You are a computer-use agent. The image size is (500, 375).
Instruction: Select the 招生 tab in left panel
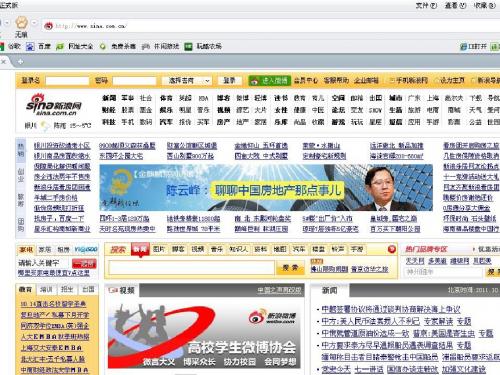pos(67,290)
